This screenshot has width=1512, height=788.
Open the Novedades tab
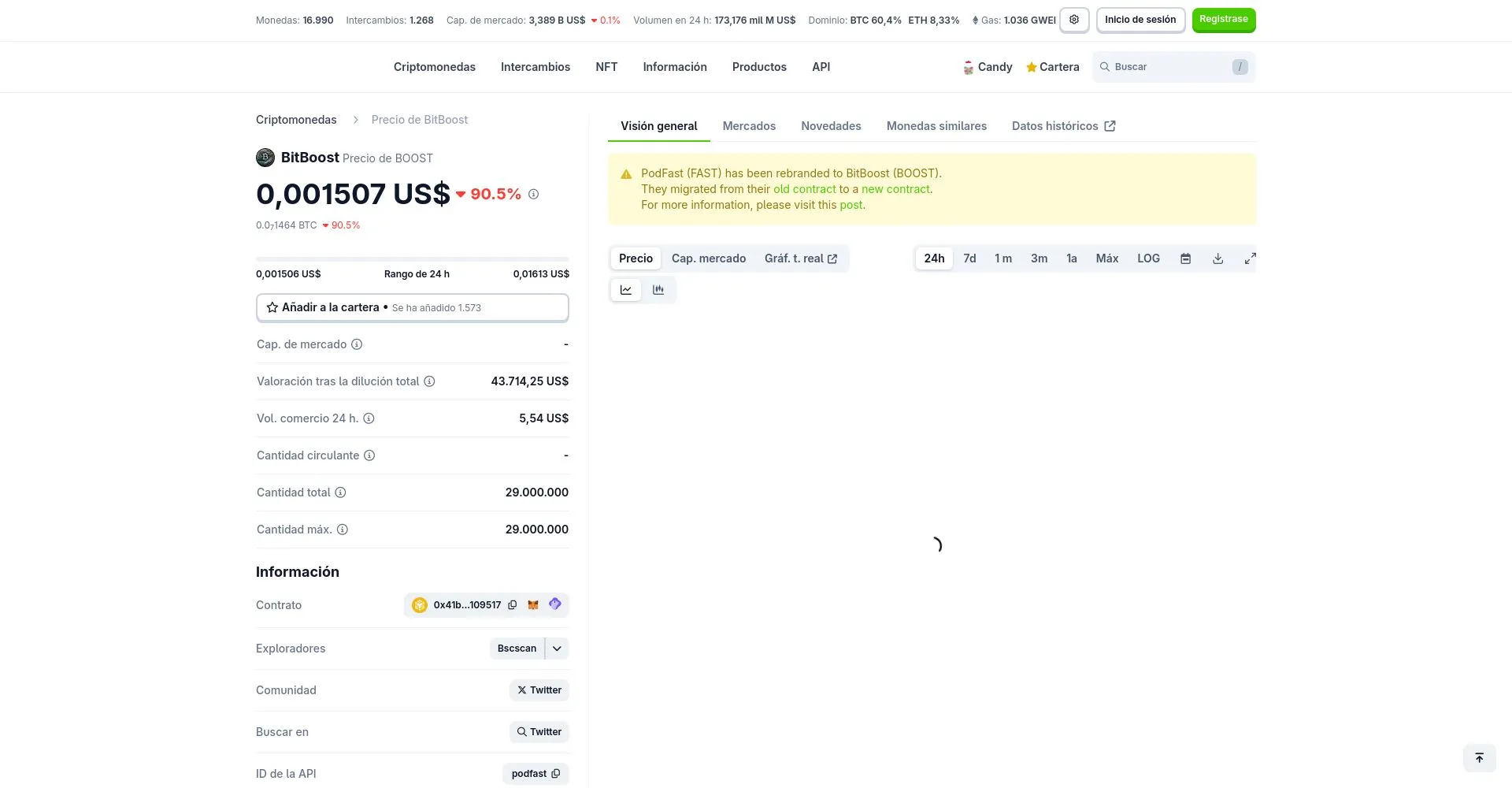(831, 126)
